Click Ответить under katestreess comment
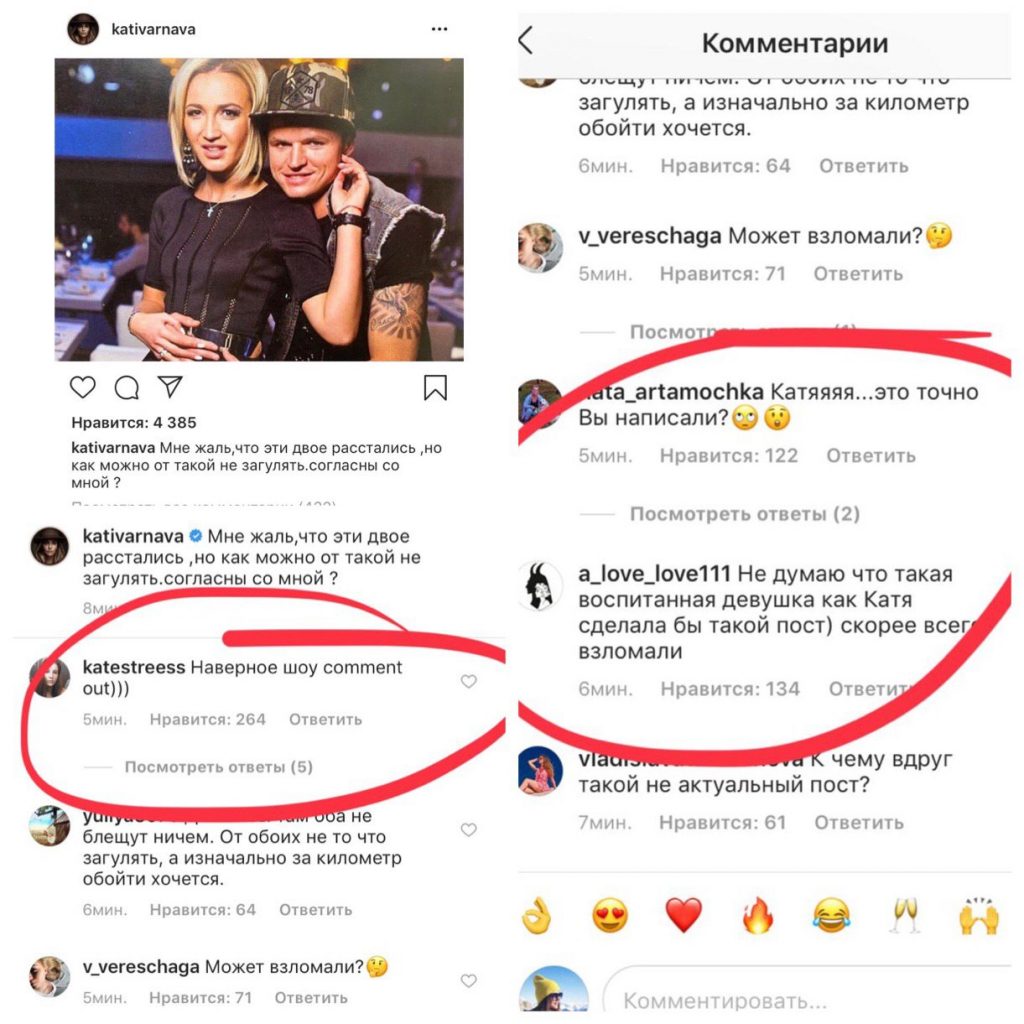Viewport: 1024px width, 1024px height. (325, 720)
